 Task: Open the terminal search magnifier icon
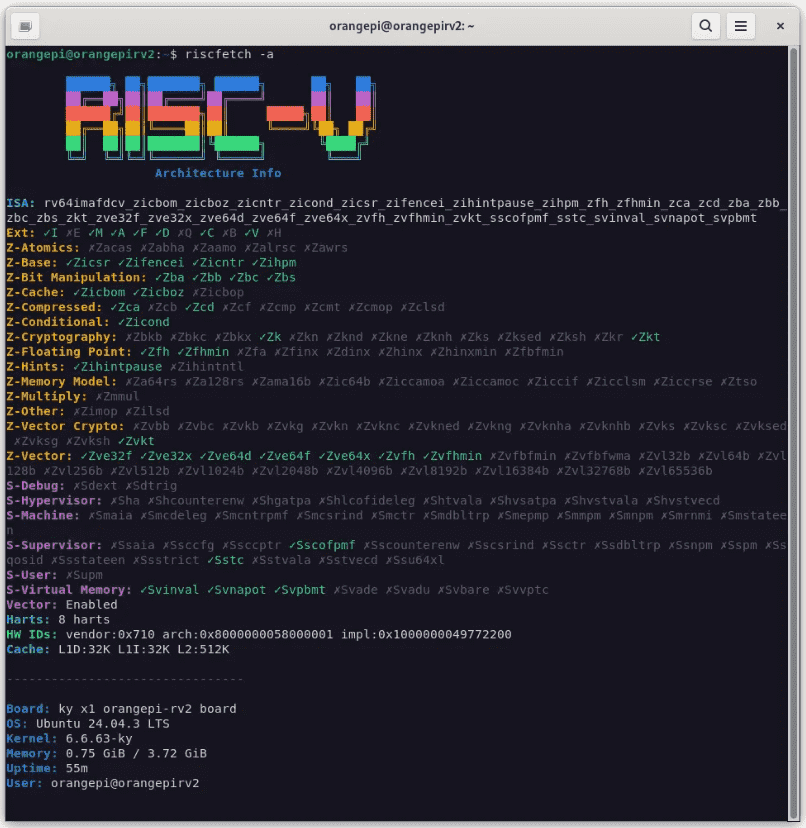point(706,26)
